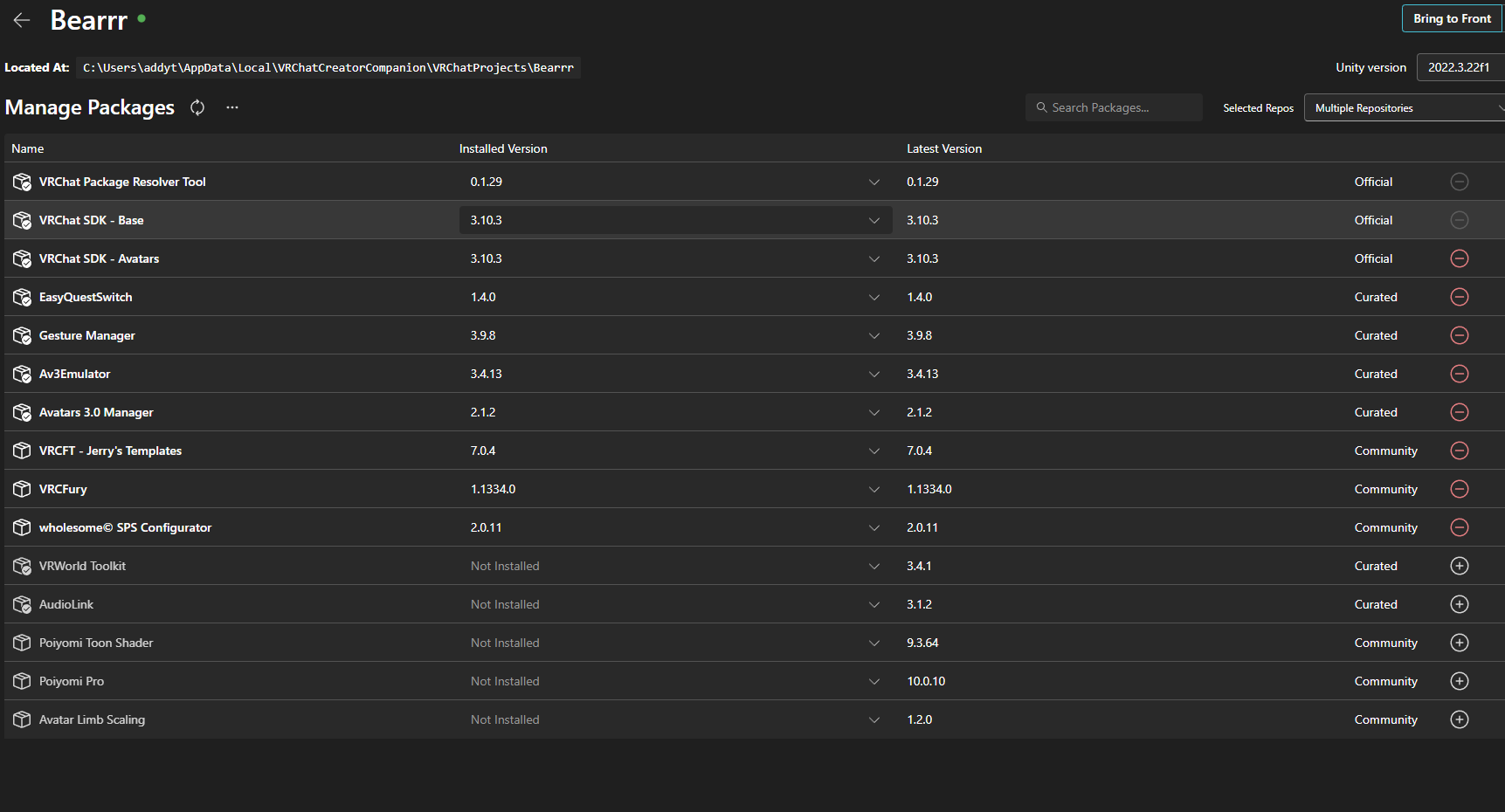Open the Selected Repos Multiple Repositories dropdown
The image size is (1505, 812).
(x=1405, y=107)
